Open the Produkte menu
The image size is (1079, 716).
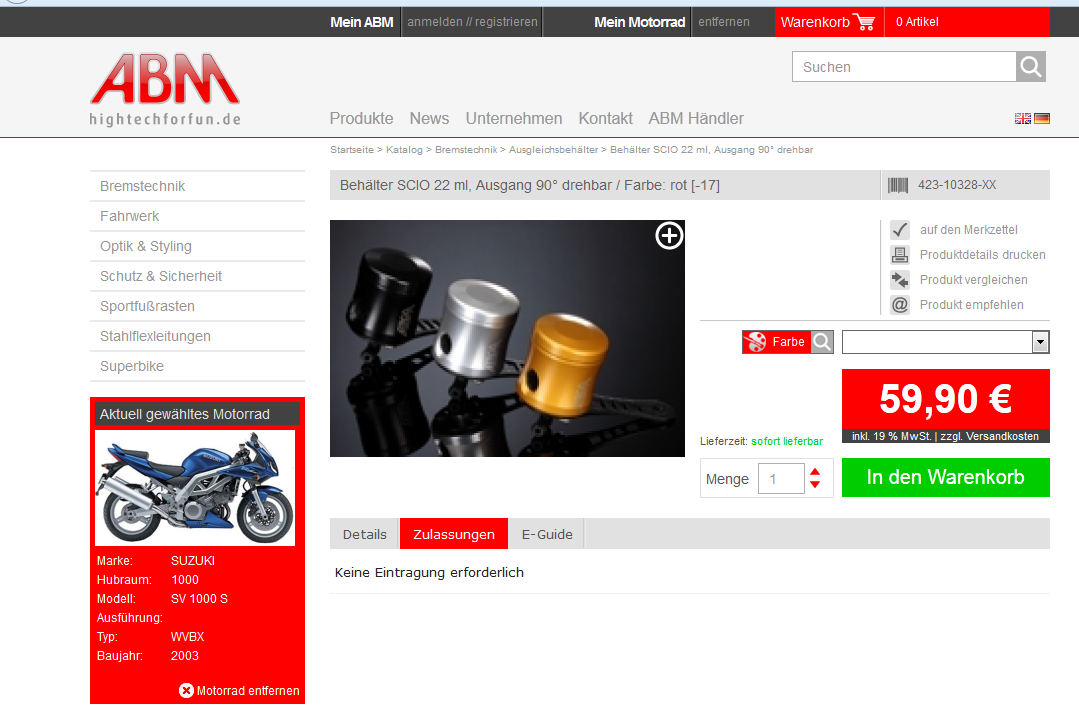(361, 118)
